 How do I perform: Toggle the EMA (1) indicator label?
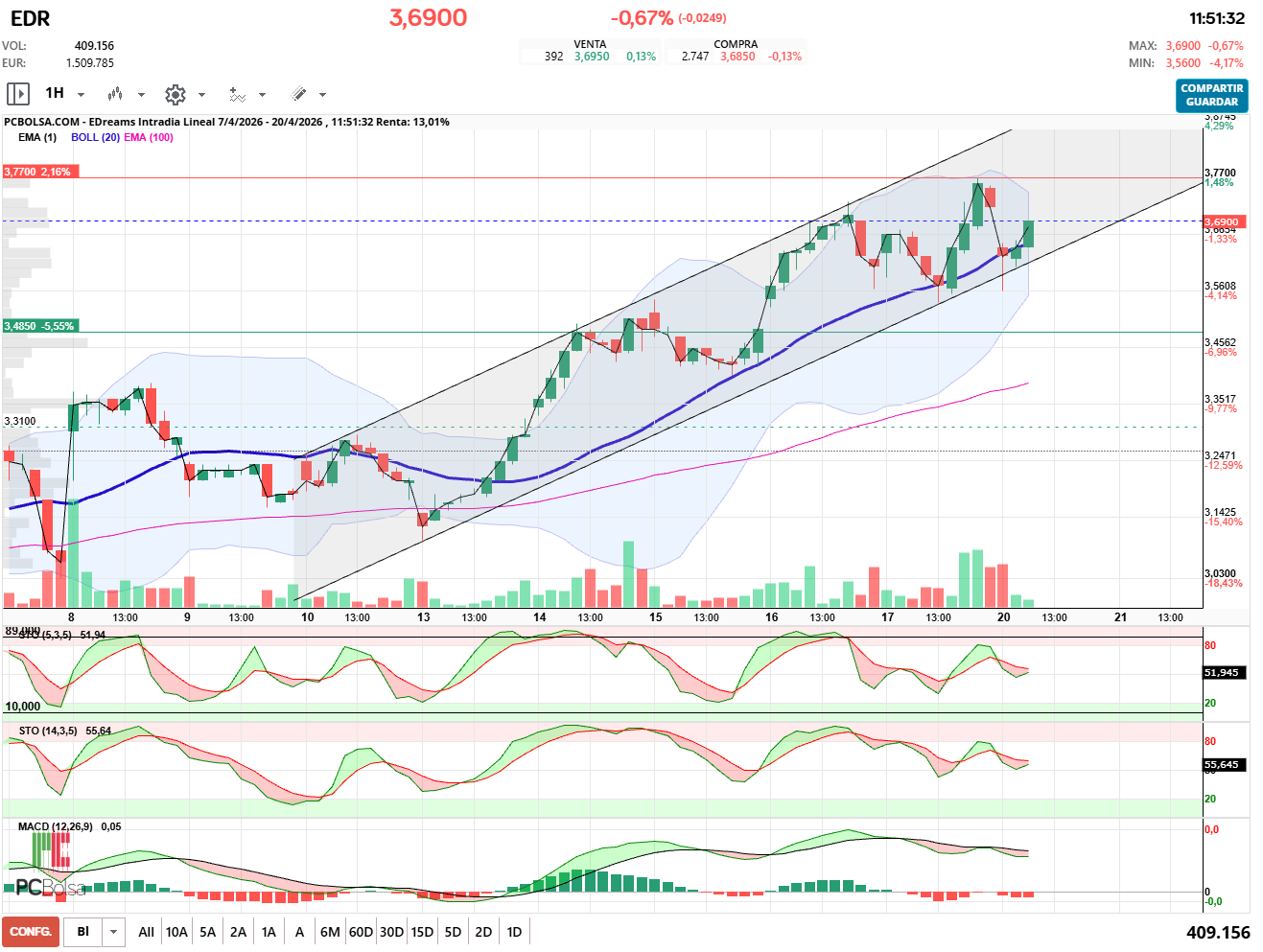click(37, 137)
